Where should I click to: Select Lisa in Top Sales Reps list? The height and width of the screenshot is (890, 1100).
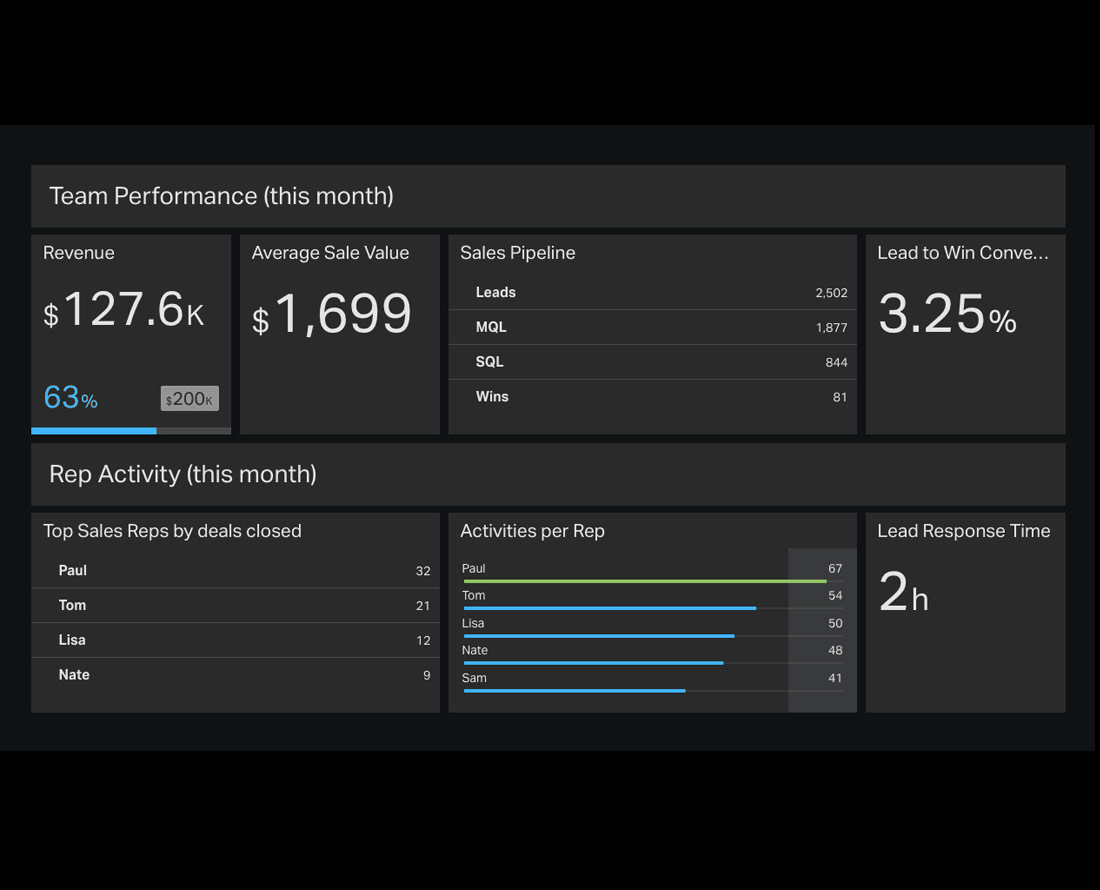click(x=235, y=640)
